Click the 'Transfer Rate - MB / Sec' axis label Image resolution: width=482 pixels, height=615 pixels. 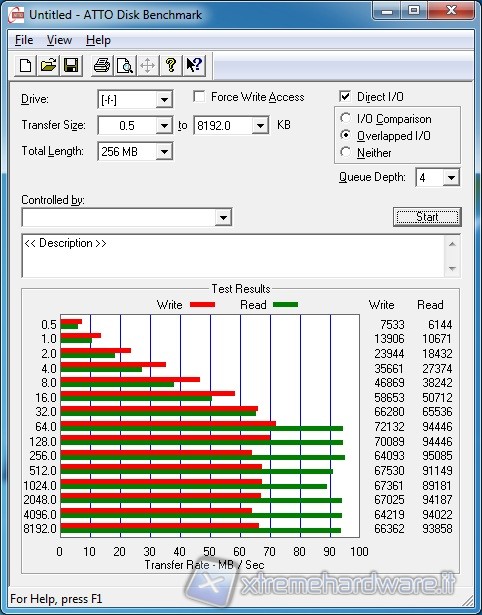point(204,565)
